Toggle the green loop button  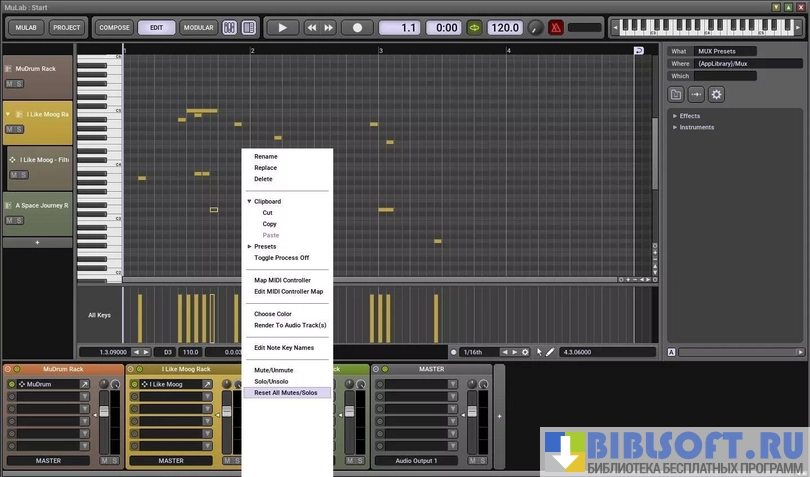(474, 27)
